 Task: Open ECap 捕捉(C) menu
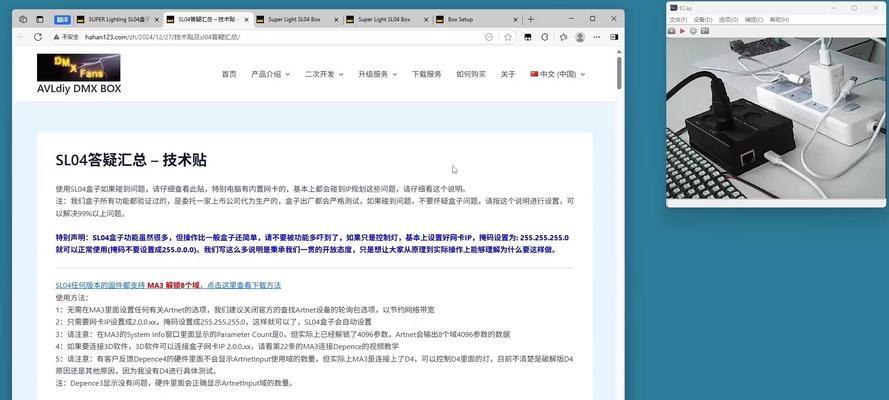pos(753,20)
